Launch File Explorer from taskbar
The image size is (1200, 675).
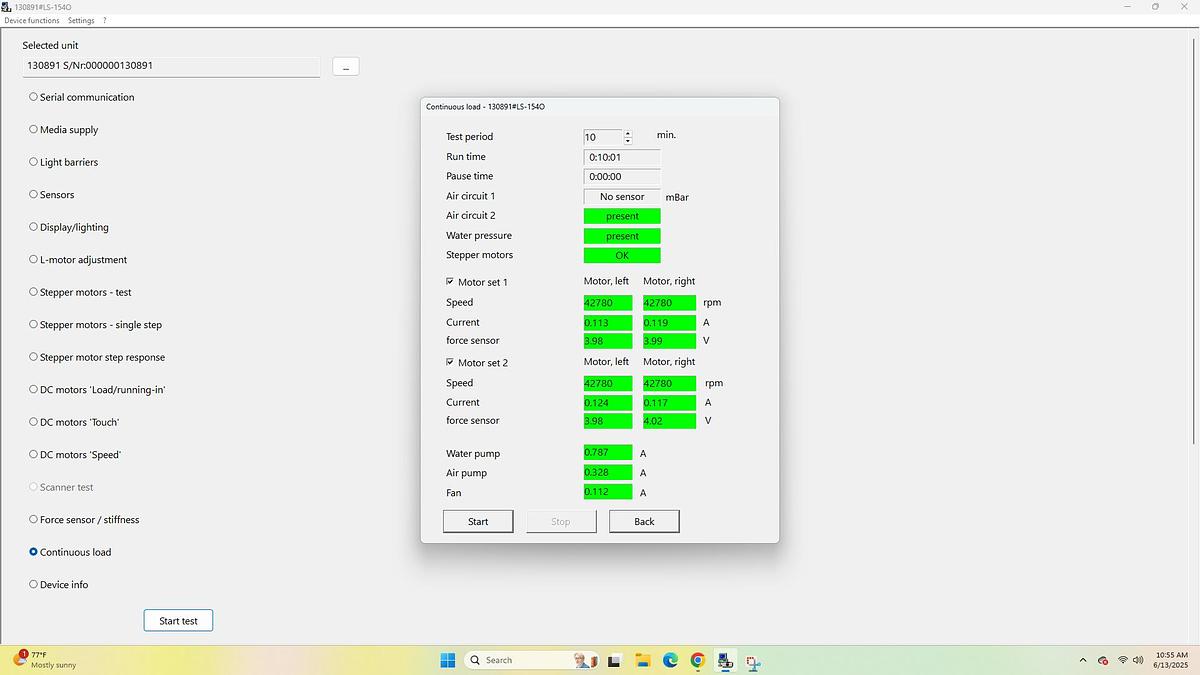(642, 660)
